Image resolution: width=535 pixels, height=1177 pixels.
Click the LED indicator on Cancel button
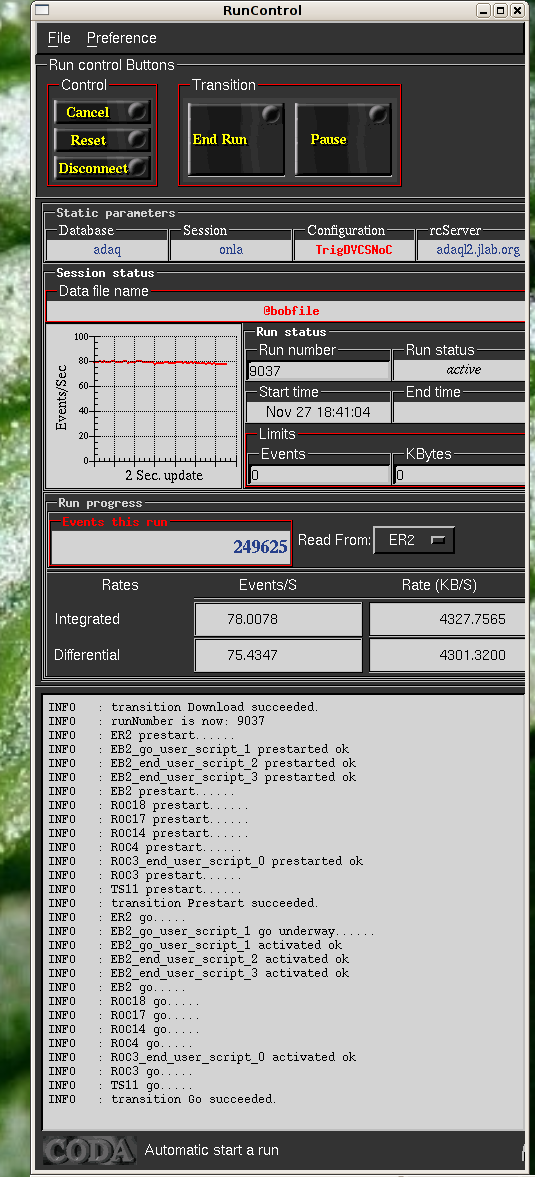pos(137,111)
